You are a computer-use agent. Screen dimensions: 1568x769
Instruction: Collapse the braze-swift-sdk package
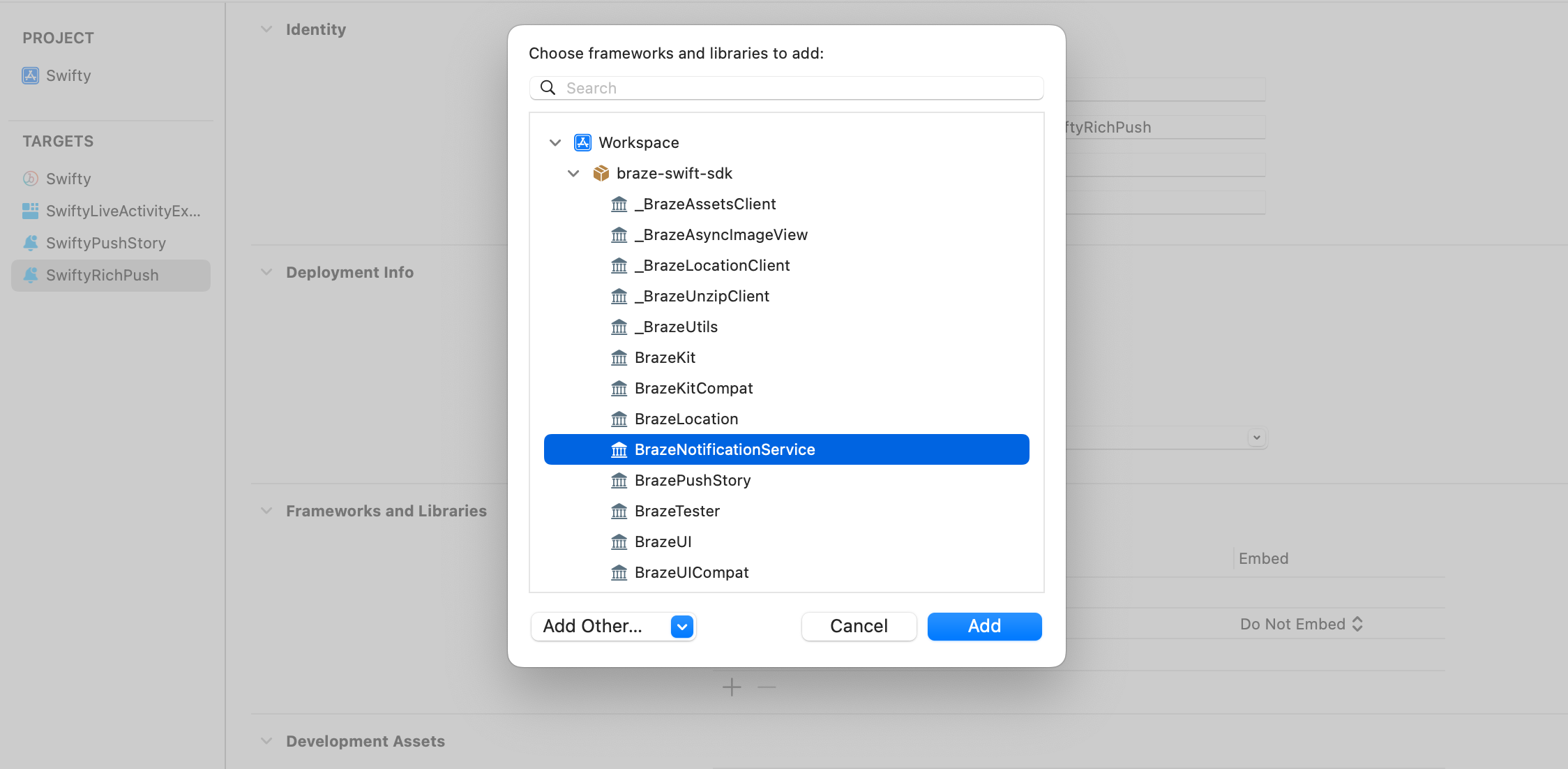(571, 172)
